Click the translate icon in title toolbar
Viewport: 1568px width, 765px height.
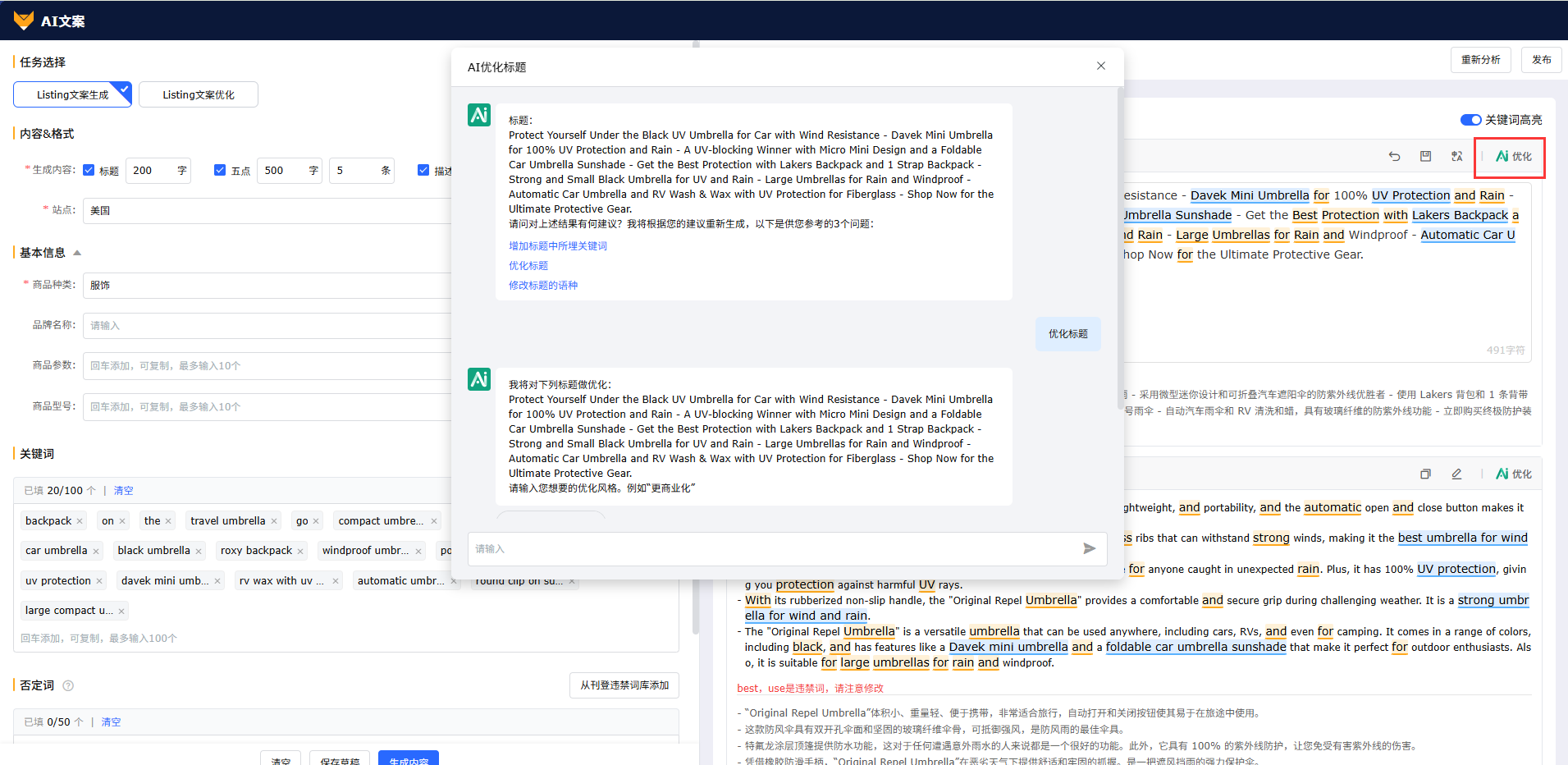(x=1456, y=156)
